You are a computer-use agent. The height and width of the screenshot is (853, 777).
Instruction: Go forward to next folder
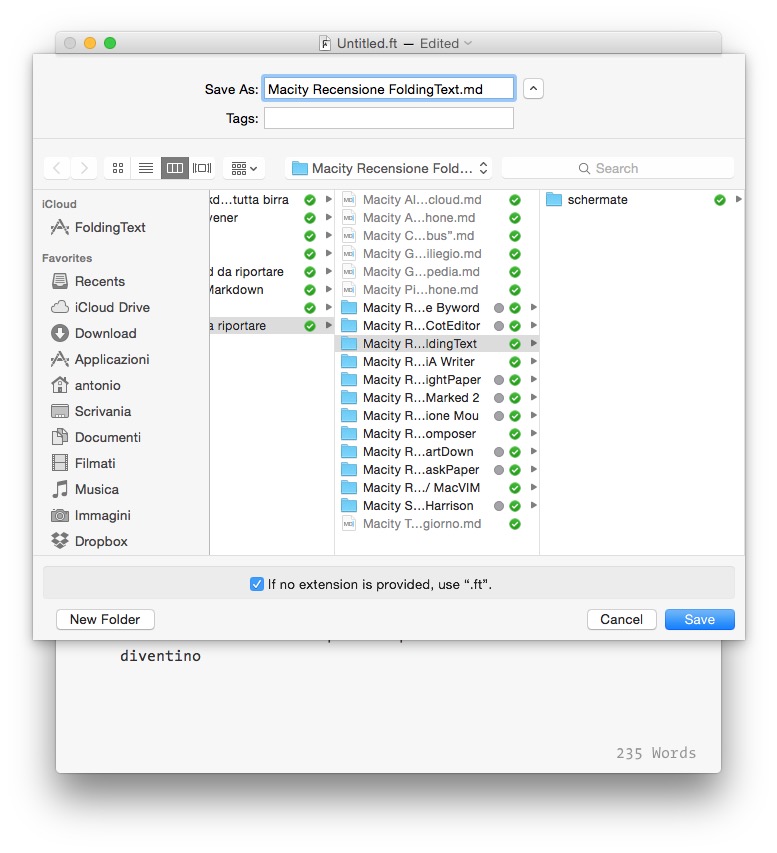coord(84,168)
